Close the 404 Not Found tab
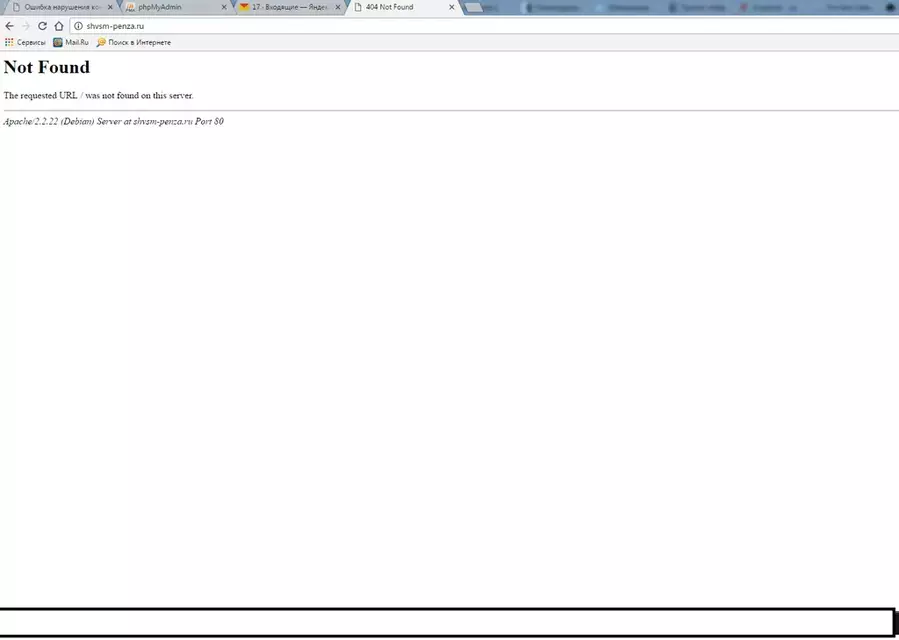 452,7
